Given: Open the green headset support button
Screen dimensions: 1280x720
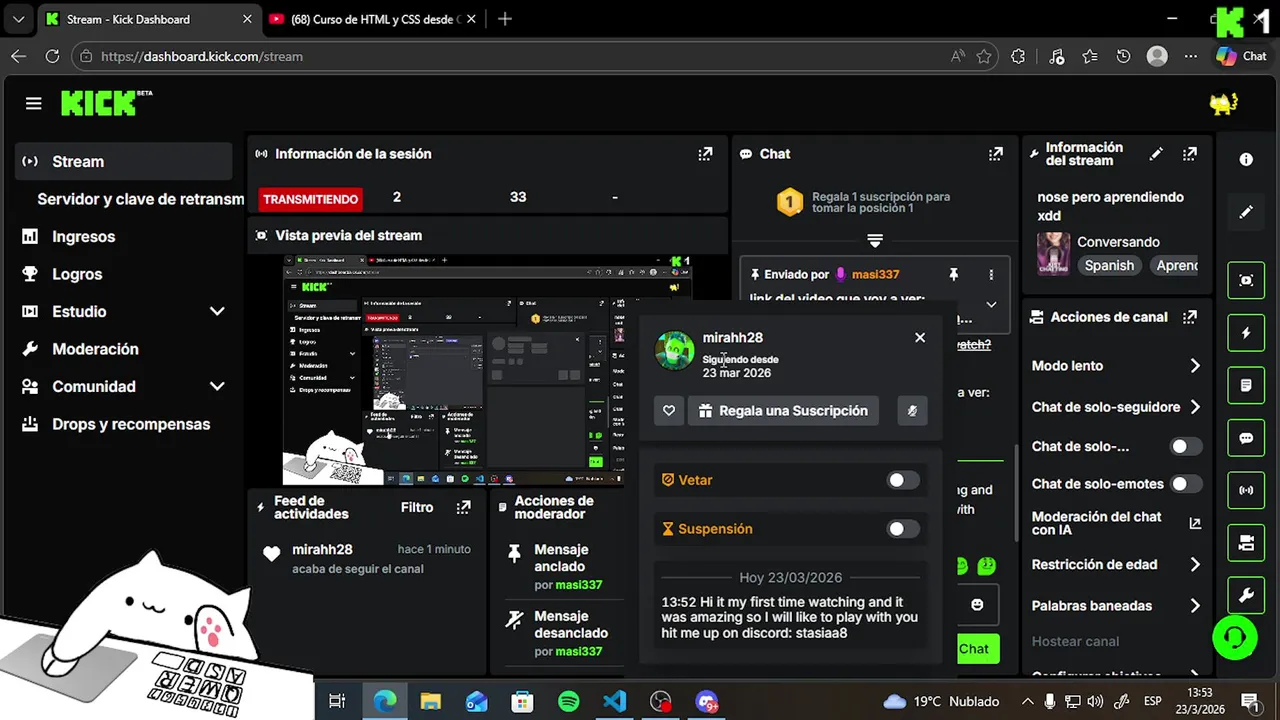Looking at the screenshot, I should (1234, 637).
